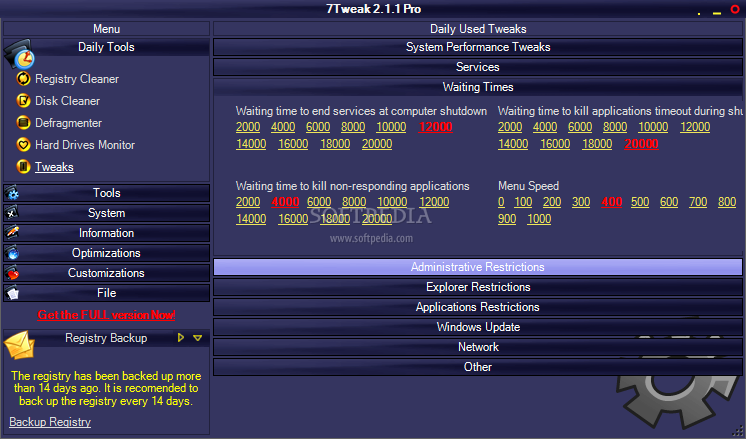
Task: Select the active 400 Menu Speed value
Action: point(612,202)
